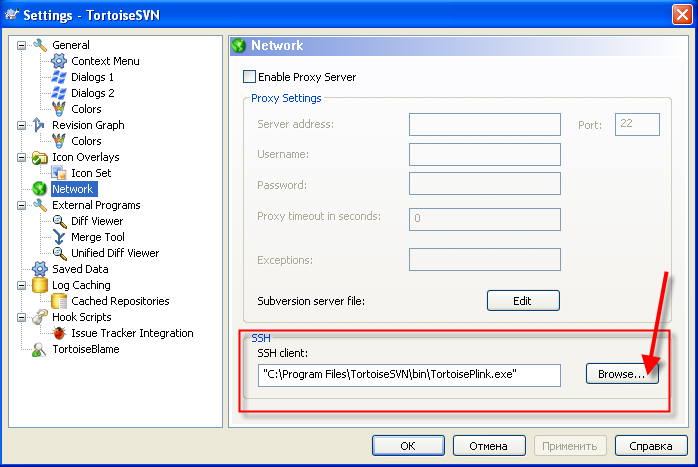This screenshot has width=698, height=467.
Task: Collapse the General tree node
Action: pyautogui.click(x=21, y=45)
